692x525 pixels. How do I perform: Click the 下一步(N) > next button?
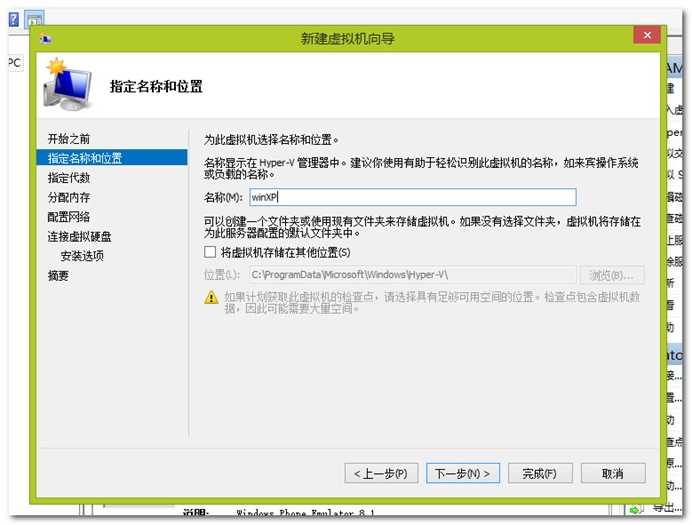463,473
